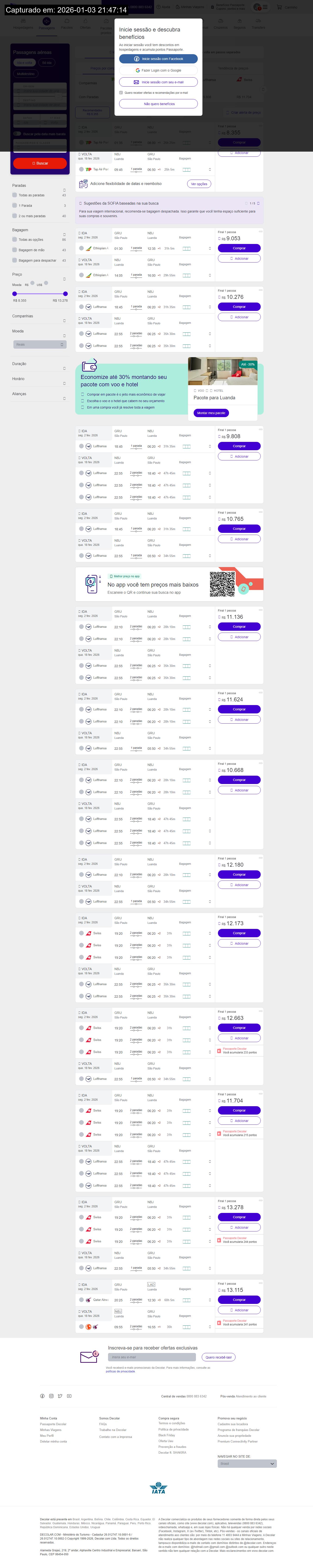Open the footer Twitter social icon
Image resolution: width=313 pixels, height=1568 pixels.
coord(60,1396)
